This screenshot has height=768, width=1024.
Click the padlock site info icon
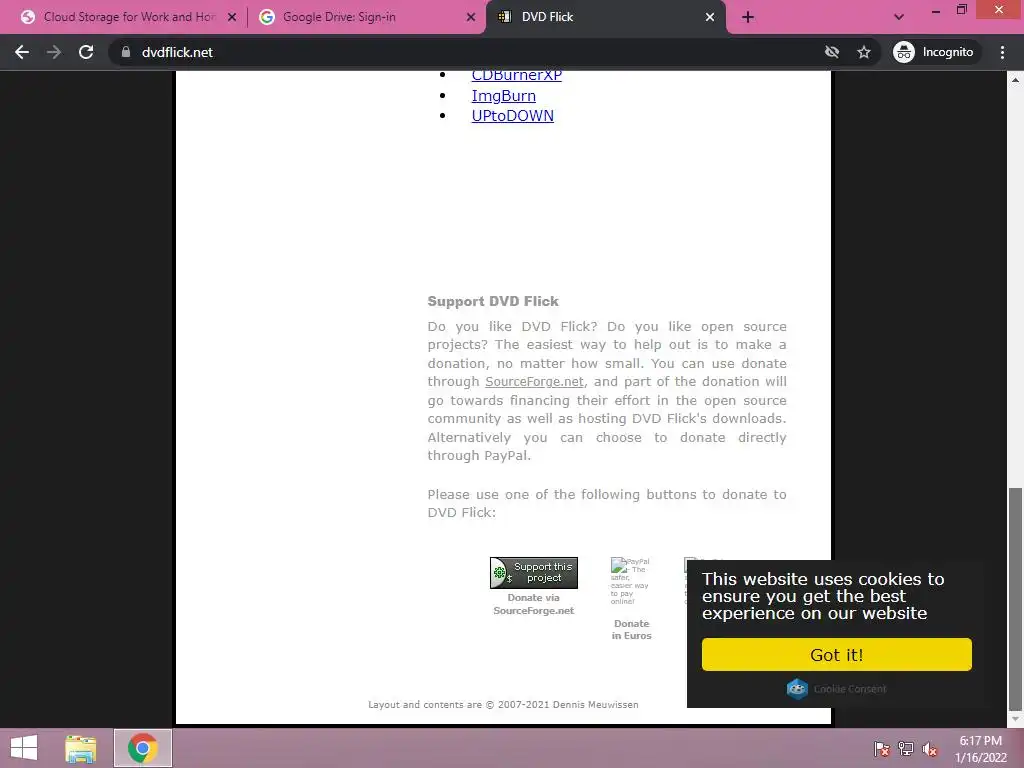pyautogui.click(x=126, y=52)
